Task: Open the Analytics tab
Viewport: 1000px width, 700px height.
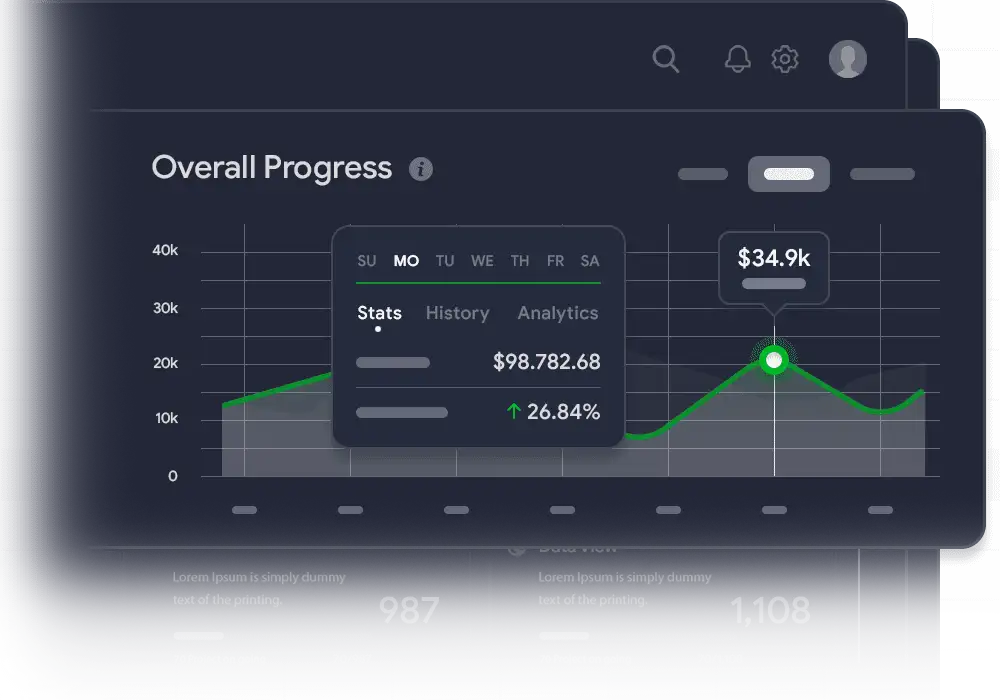Action: pyautogui.click(x=557, y=313)
